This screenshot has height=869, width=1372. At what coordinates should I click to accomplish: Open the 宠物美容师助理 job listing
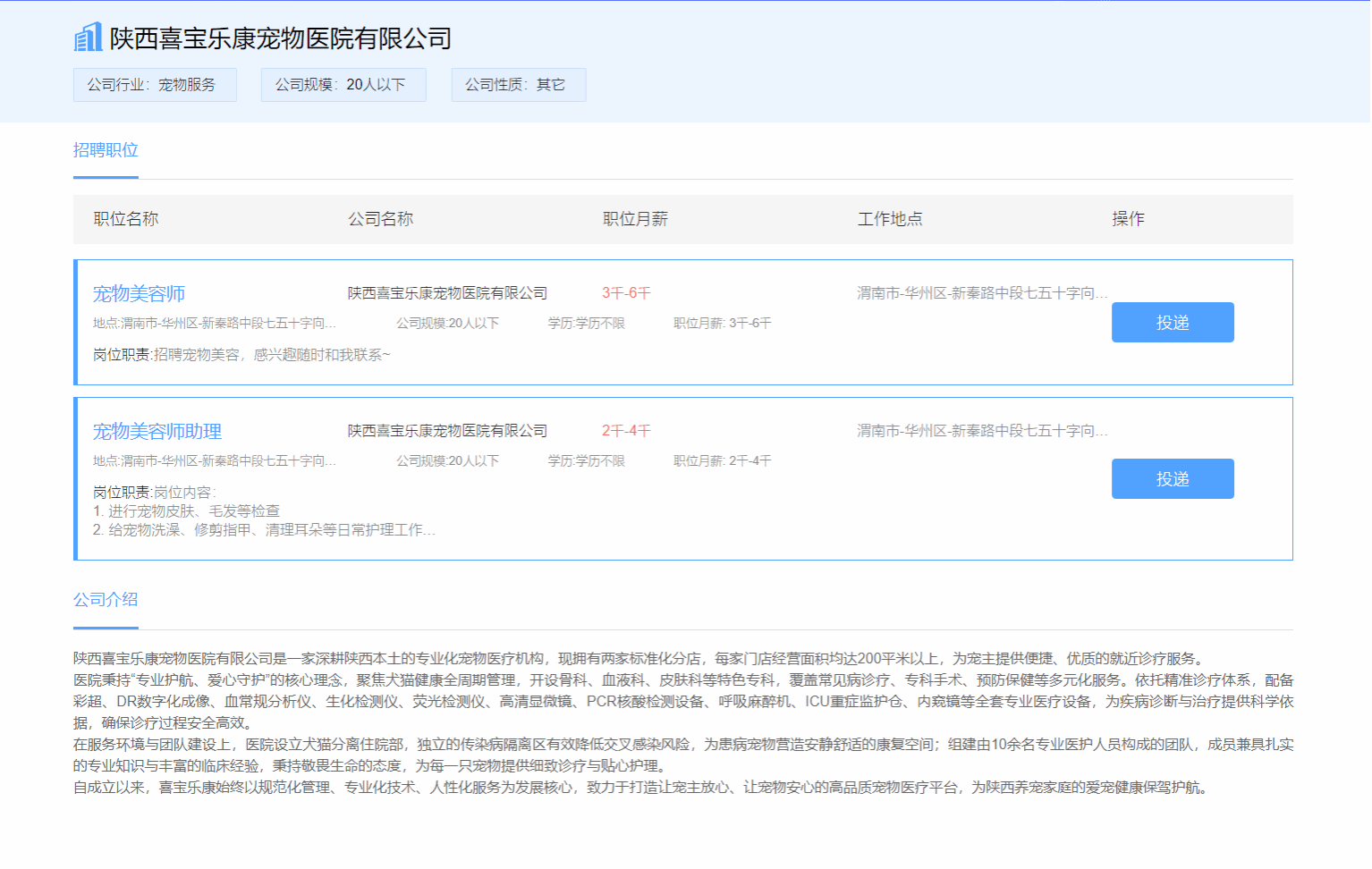(157, 432)
